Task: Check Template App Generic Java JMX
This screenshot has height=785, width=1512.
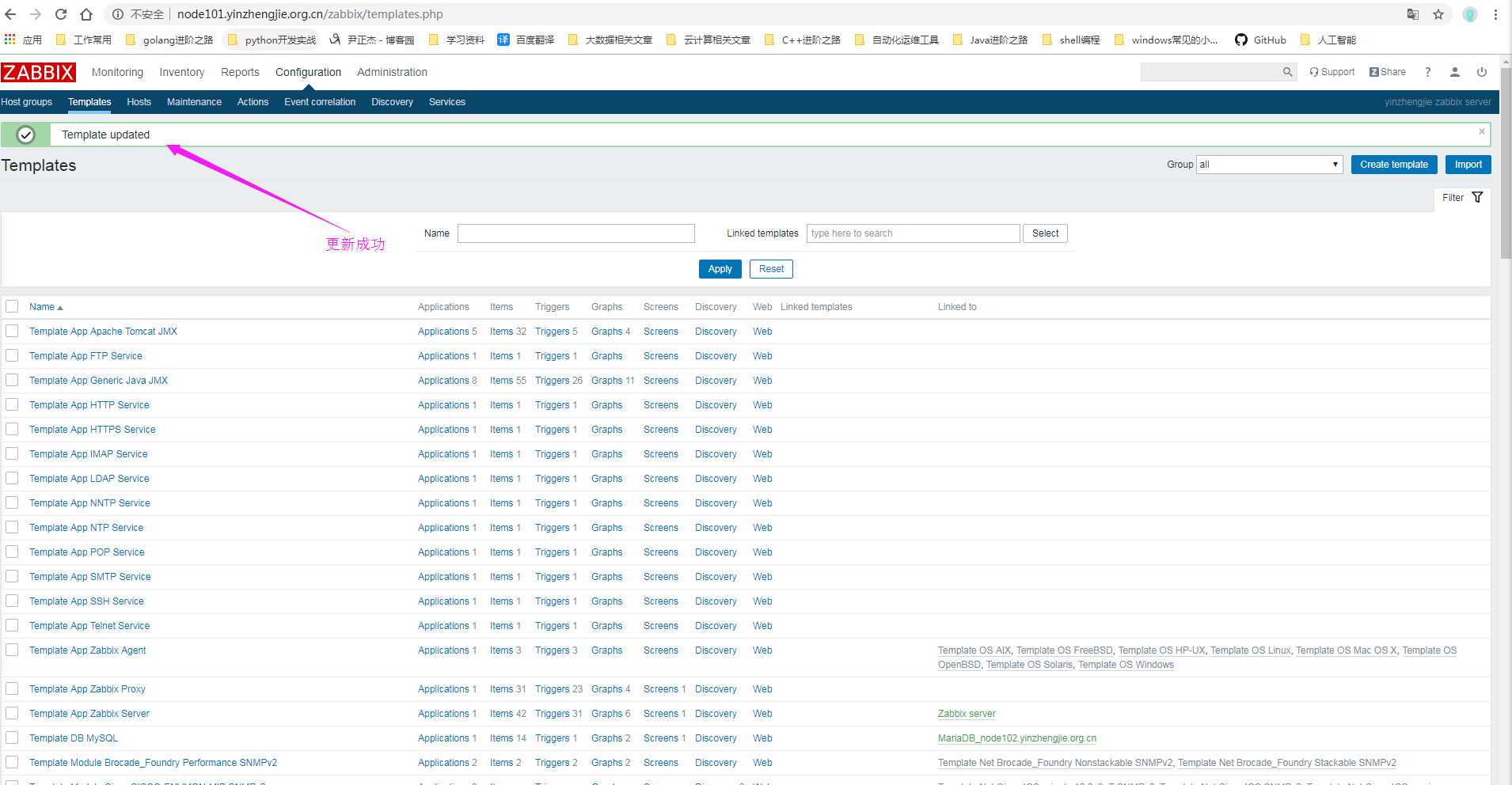Action: [12, 380]
